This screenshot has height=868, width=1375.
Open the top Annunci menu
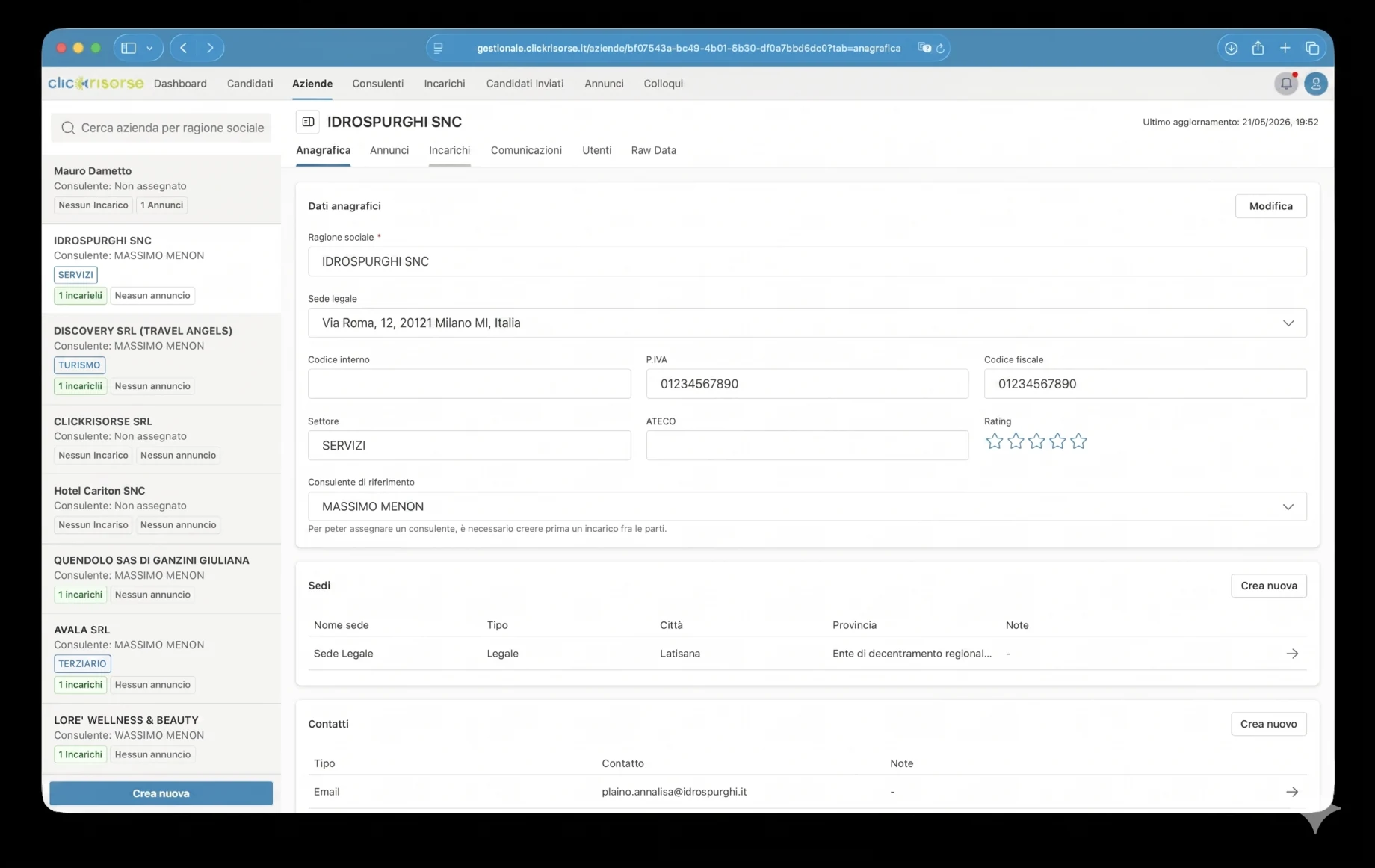(x=604, y=84)
